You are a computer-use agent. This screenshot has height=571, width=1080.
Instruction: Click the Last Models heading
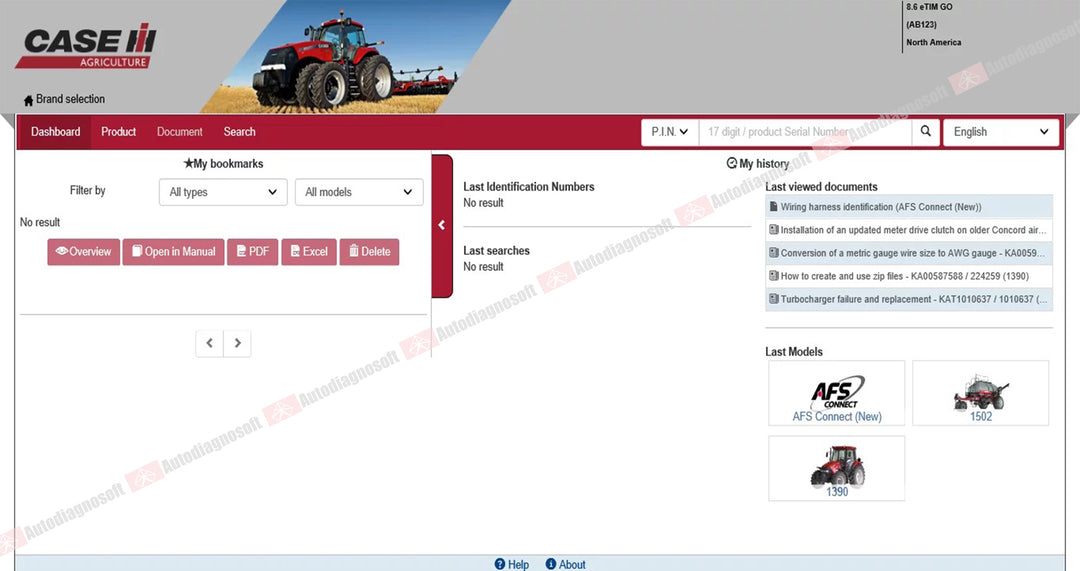[x=793, y=351]
